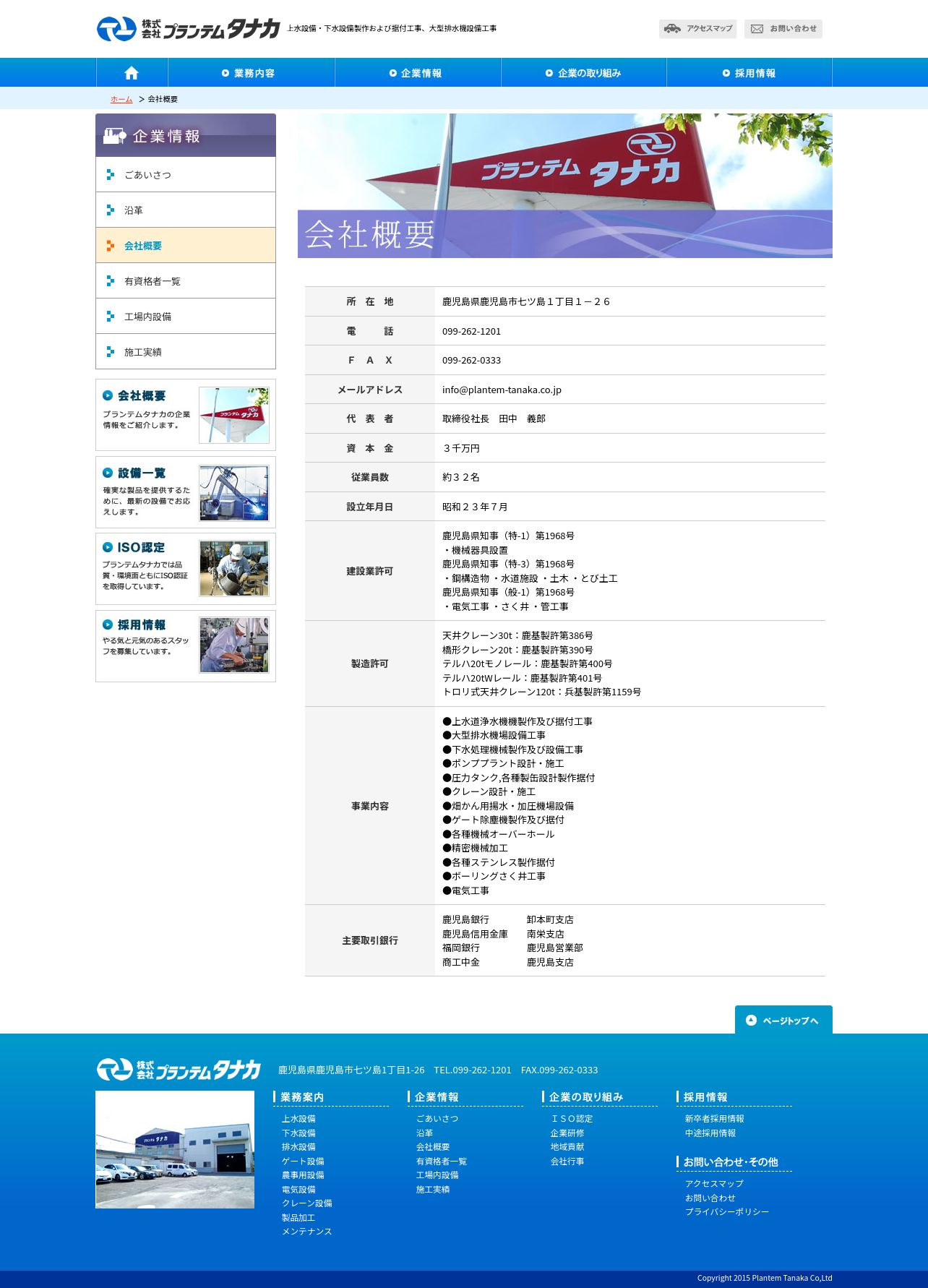Open クレーン設備 footer link
This screenshot has width=928, height=1288.
point(307,1203)
